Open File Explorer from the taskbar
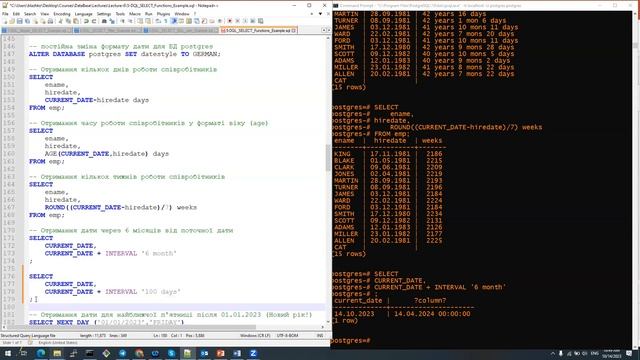Screen dimensions: 640x360 coord(57,353)
